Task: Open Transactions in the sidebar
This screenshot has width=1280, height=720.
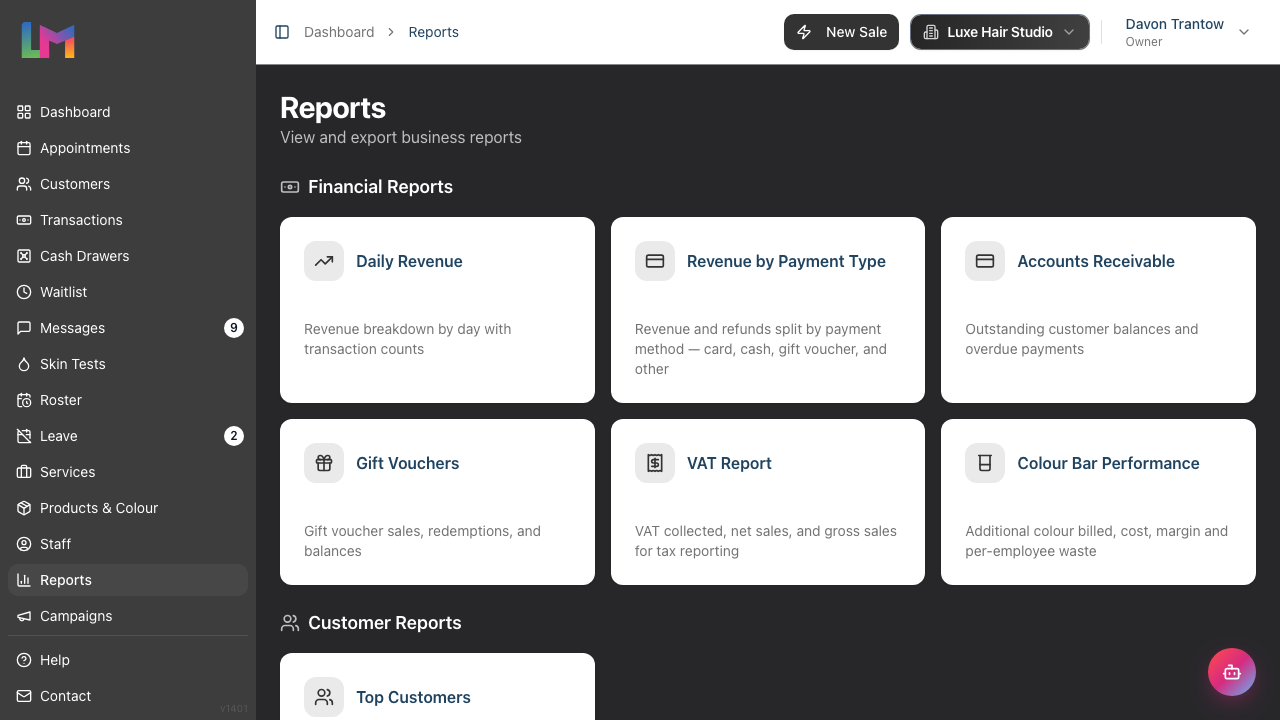Action: 128,220
